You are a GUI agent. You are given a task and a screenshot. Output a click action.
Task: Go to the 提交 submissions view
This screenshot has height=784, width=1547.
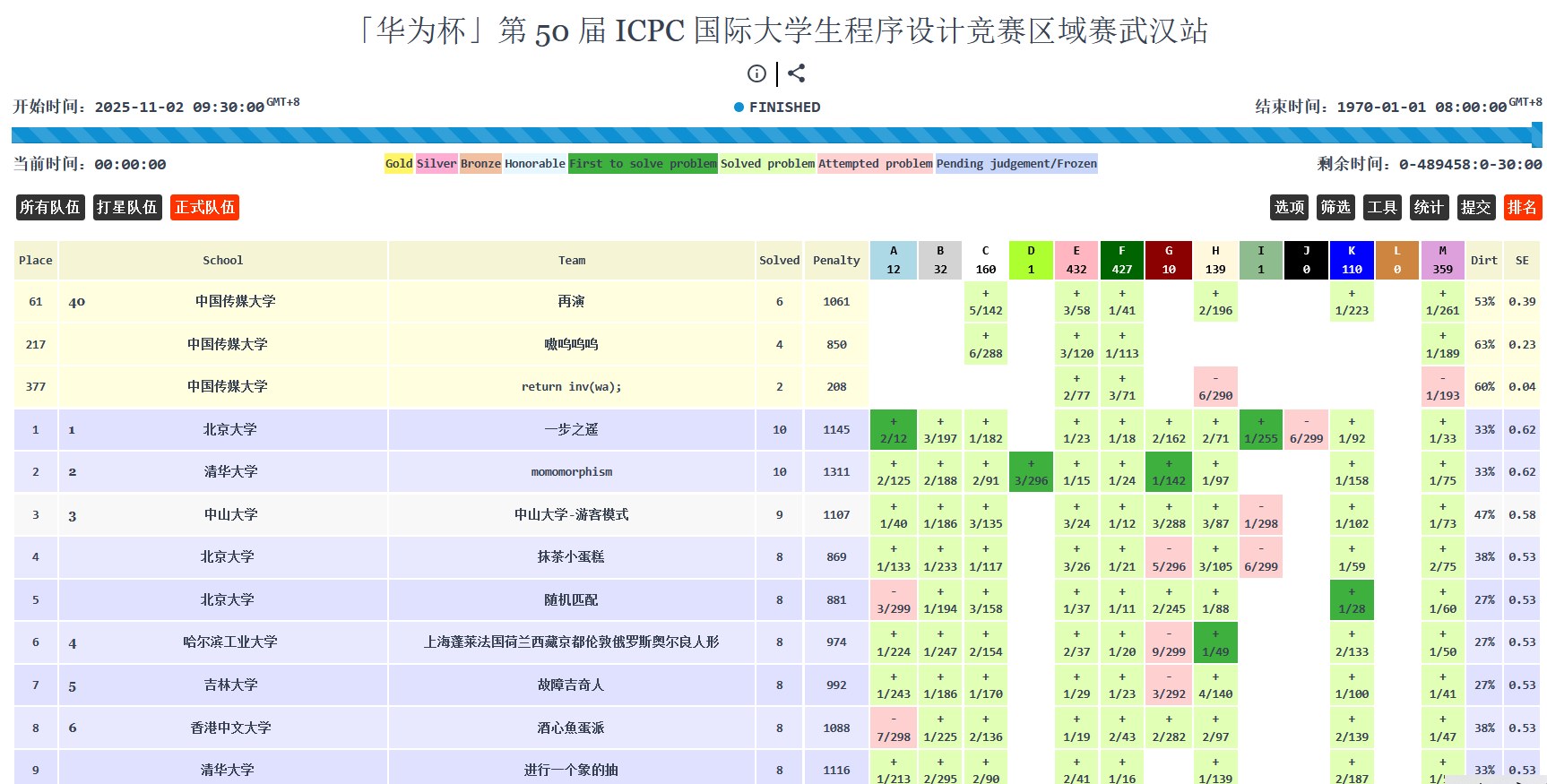click(x=1475, y=207)
